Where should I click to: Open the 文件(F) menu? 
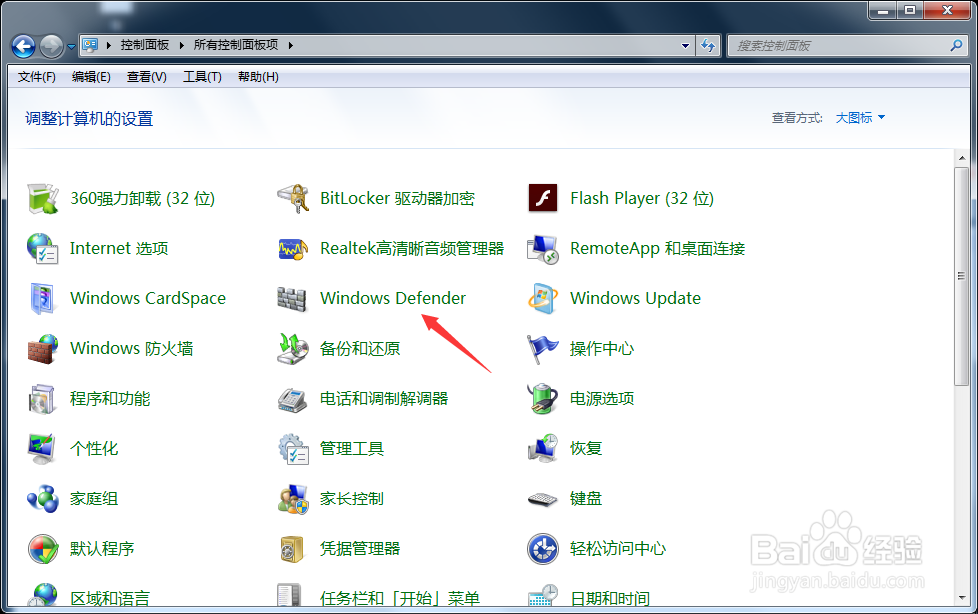[x=37, y=77]
